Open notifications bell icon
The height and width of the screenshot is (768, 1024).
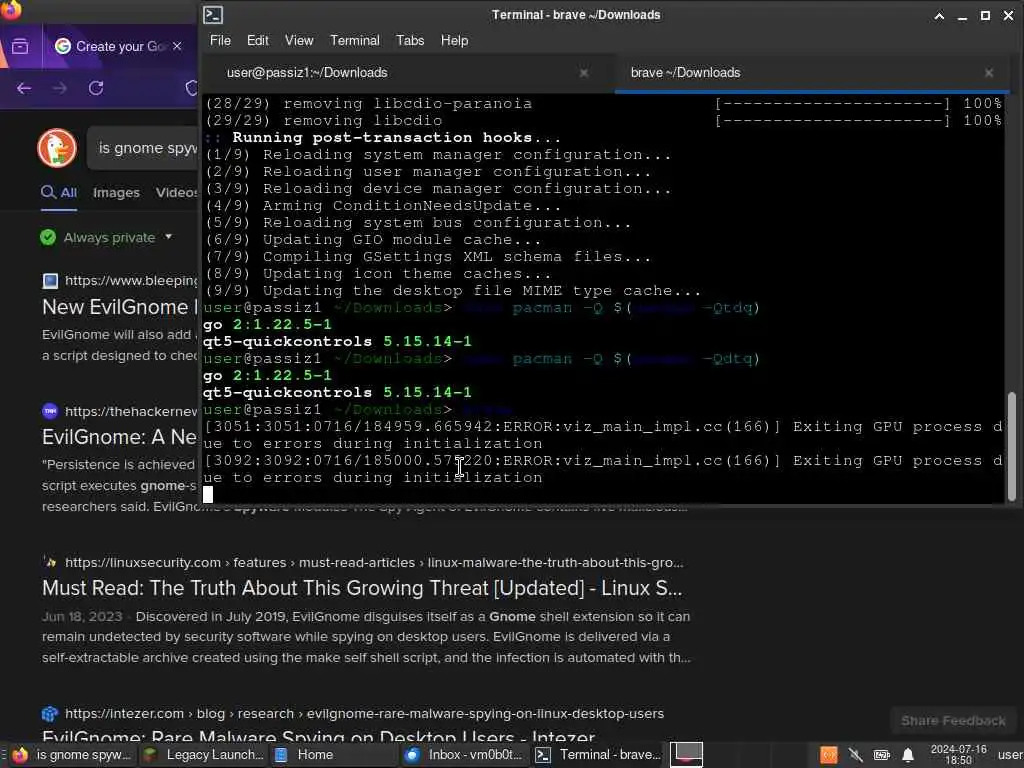click(908, 756)
